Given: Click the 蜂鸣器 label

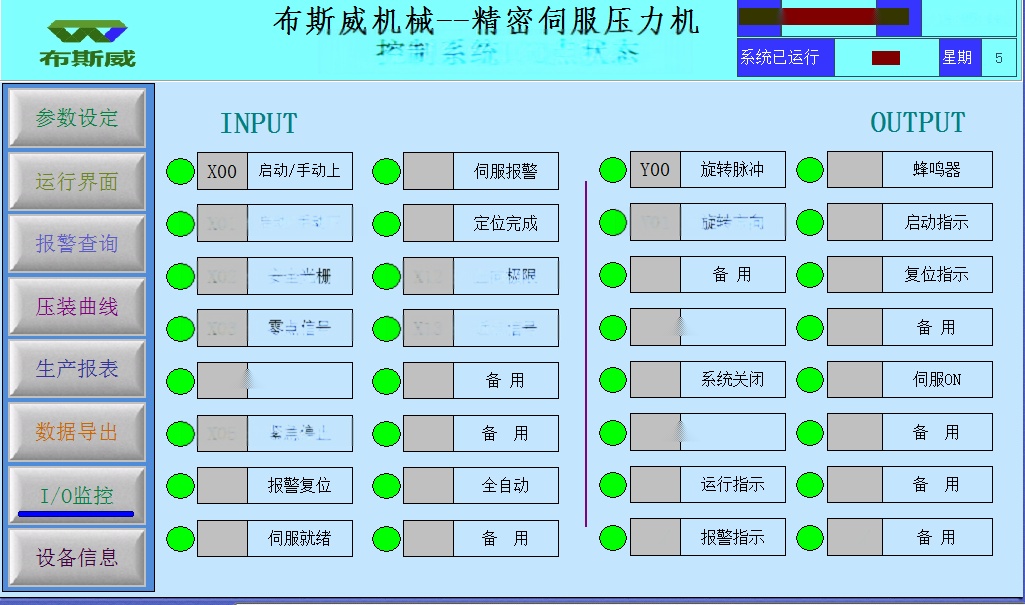Looking at the screenshot, I should [x=937, y=170].
